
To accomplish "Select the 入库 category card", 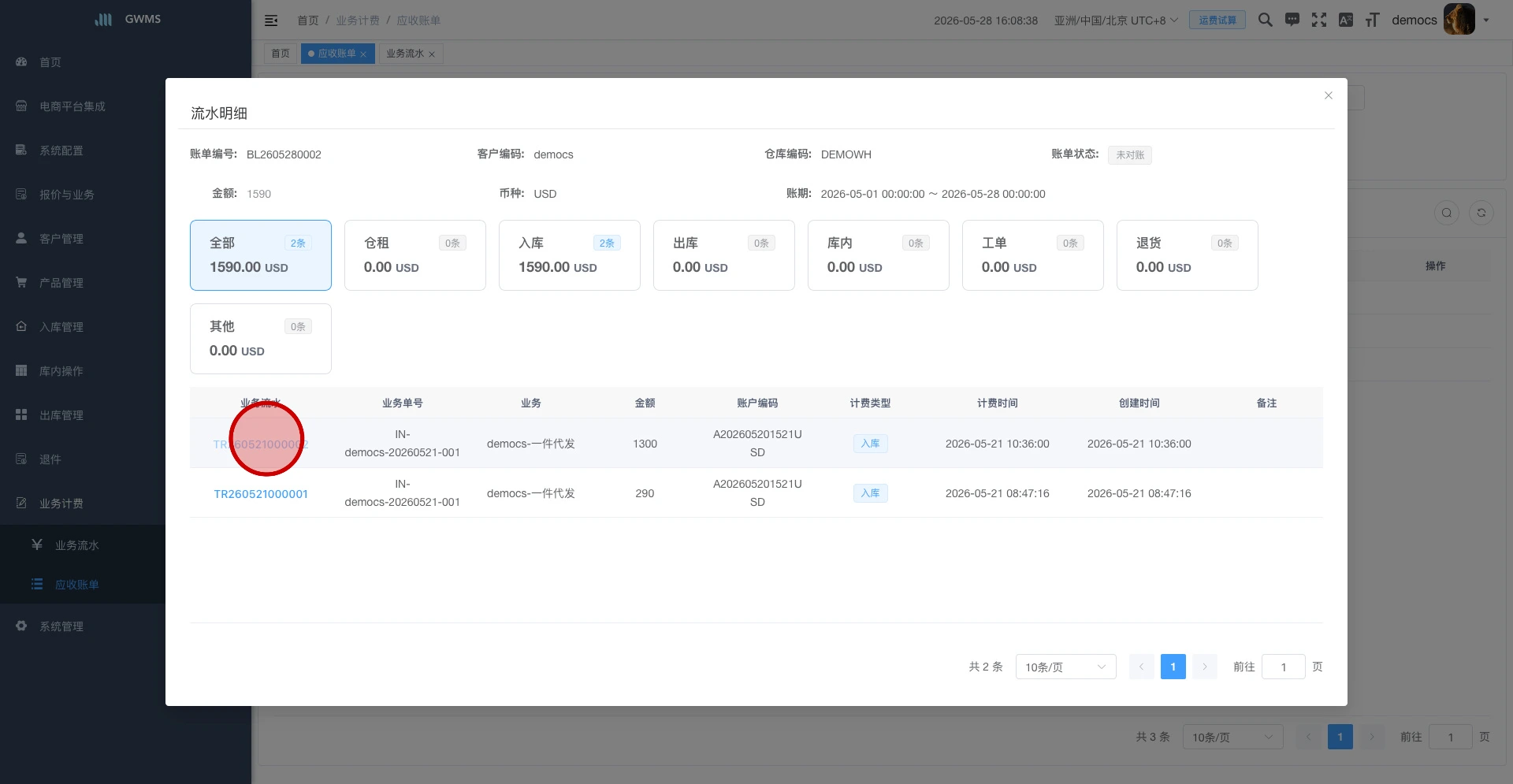I will (x=570, y=255).
